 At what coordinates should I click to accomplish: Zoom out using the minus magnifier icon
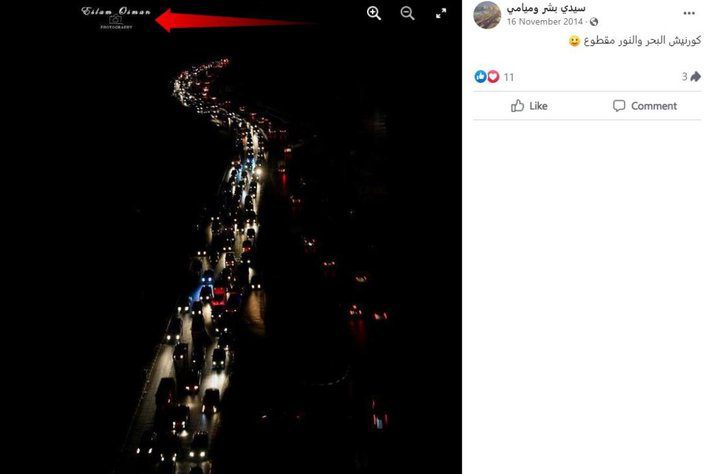pos(407,14)
